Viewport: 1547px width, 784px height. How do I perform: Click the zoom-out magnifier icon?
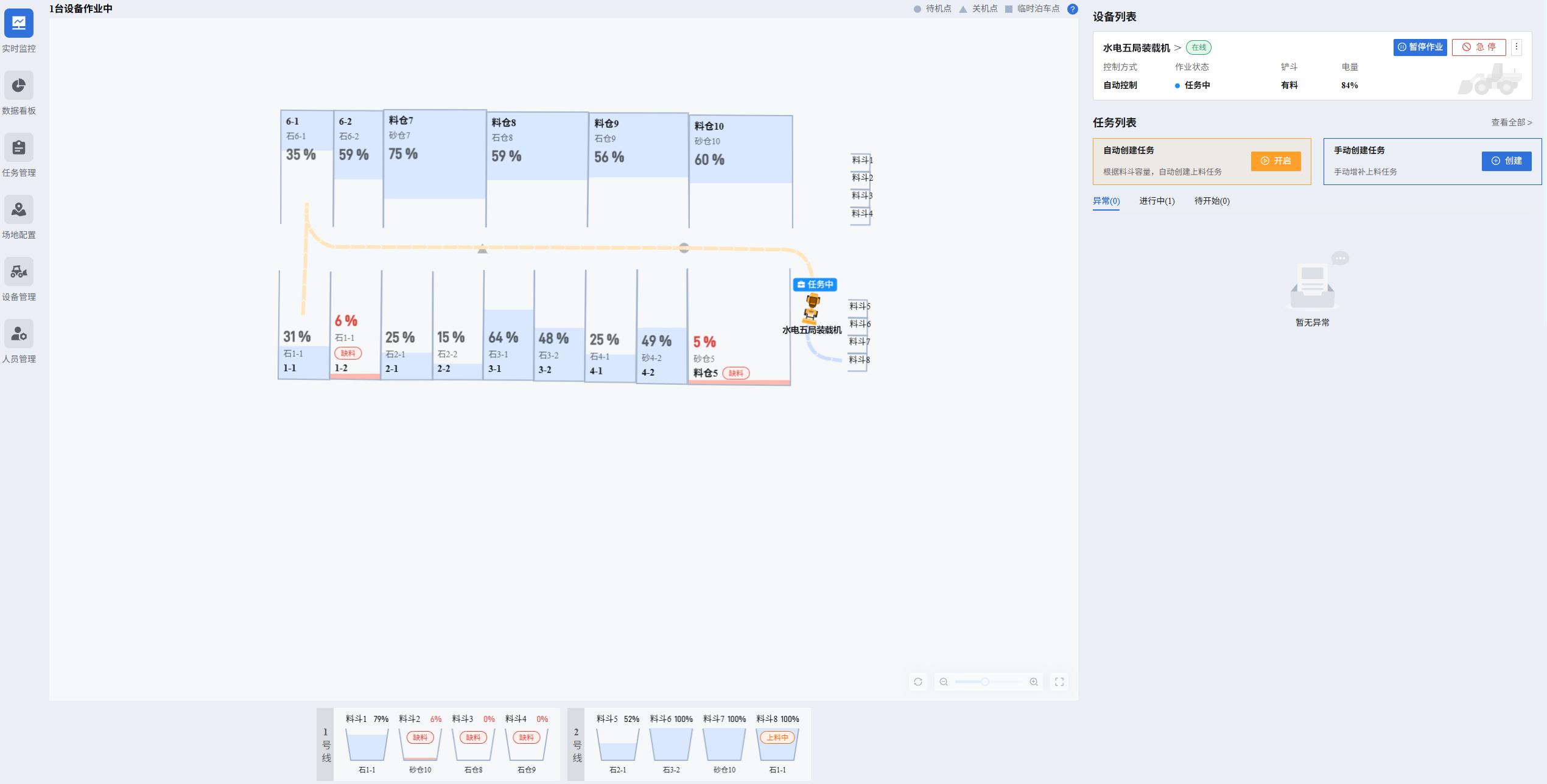[944, 682]
